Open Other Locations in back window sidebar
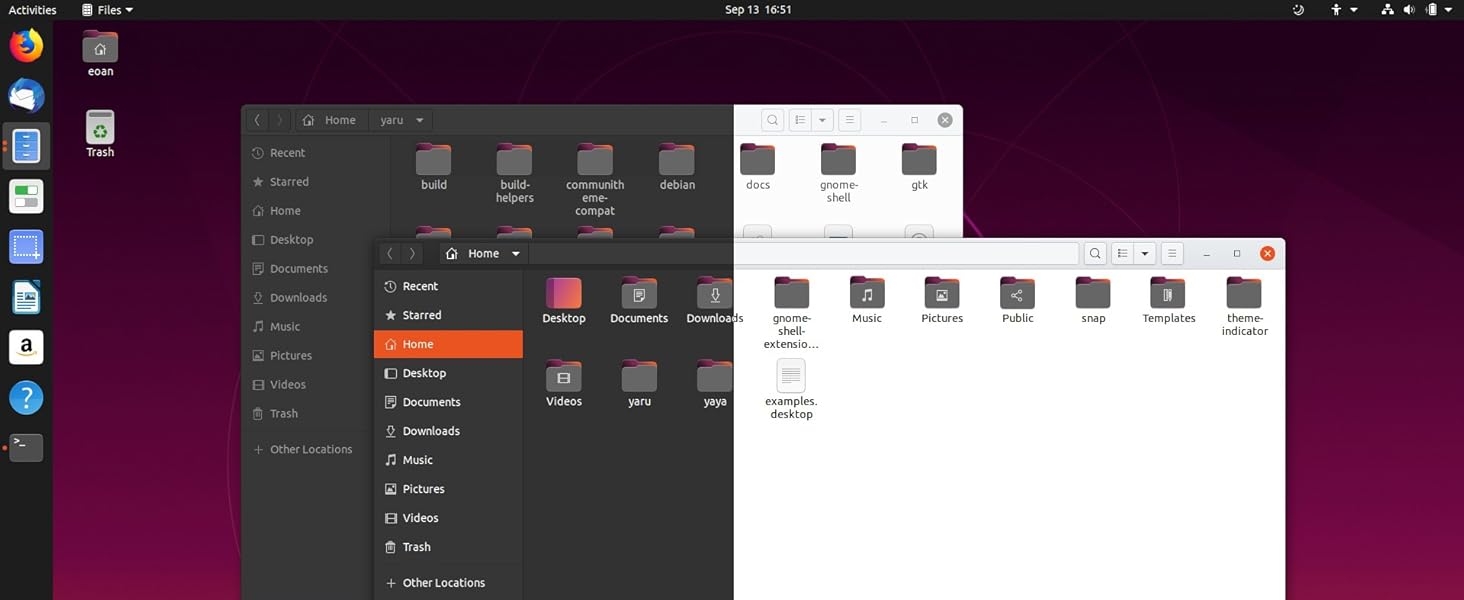This screenshot has width=1464, height=600. click(308, 449)
